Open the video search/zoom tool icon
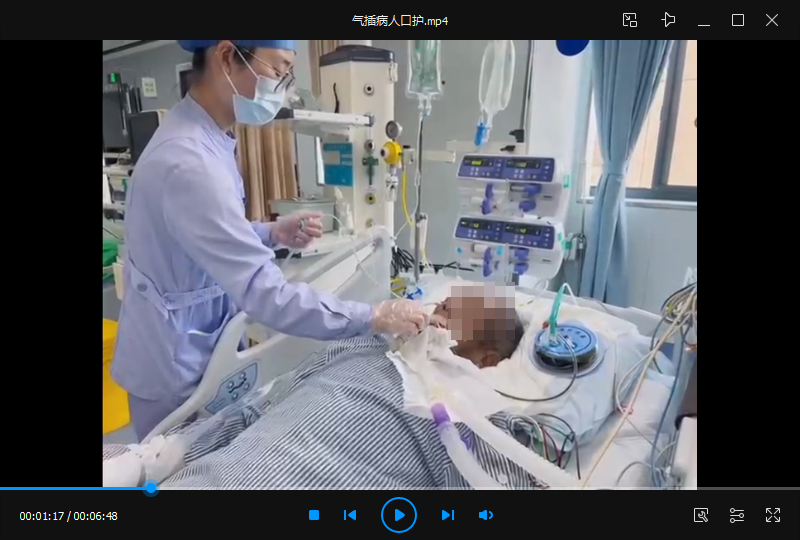 point(701,516)
